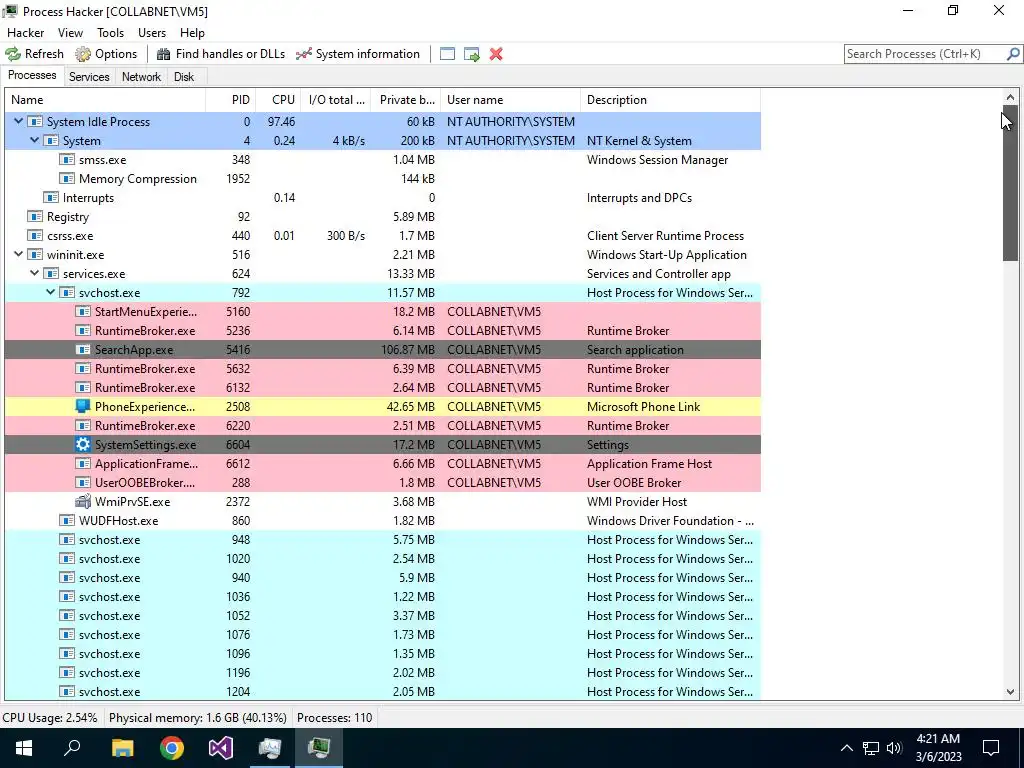Sort by User name column header
The height and width of the screenshot is (768, 1024).
tap(511, 100)
